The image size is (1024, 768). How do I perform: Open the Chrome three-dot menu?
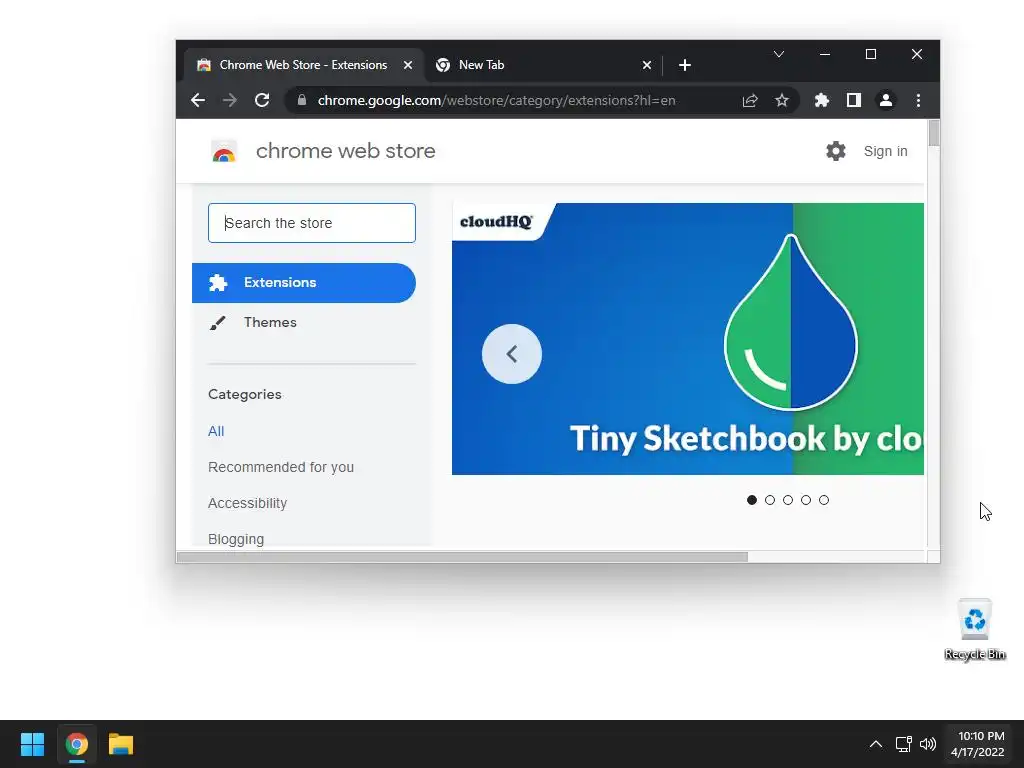[918, 101]
